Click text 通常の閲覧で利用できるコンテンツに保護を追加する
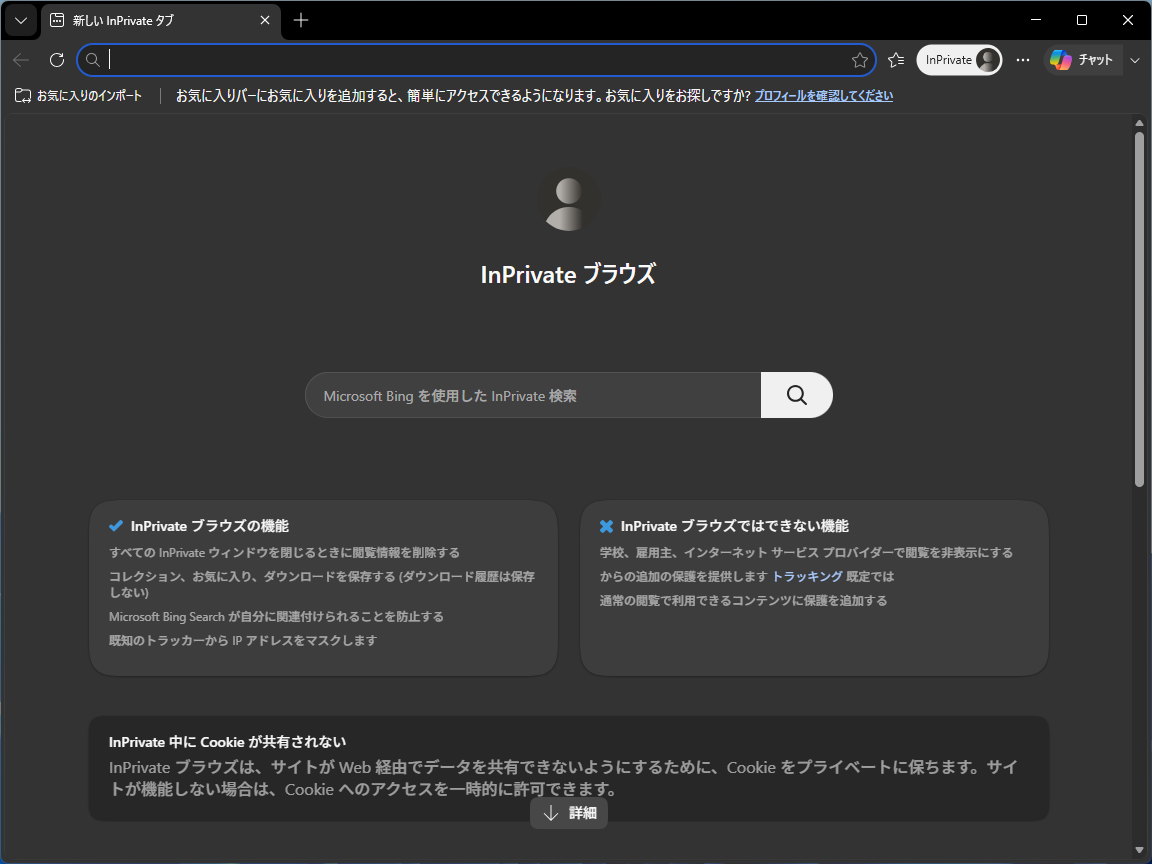The height and width of the screenshot is (864, 1152). tap(744, 601)
